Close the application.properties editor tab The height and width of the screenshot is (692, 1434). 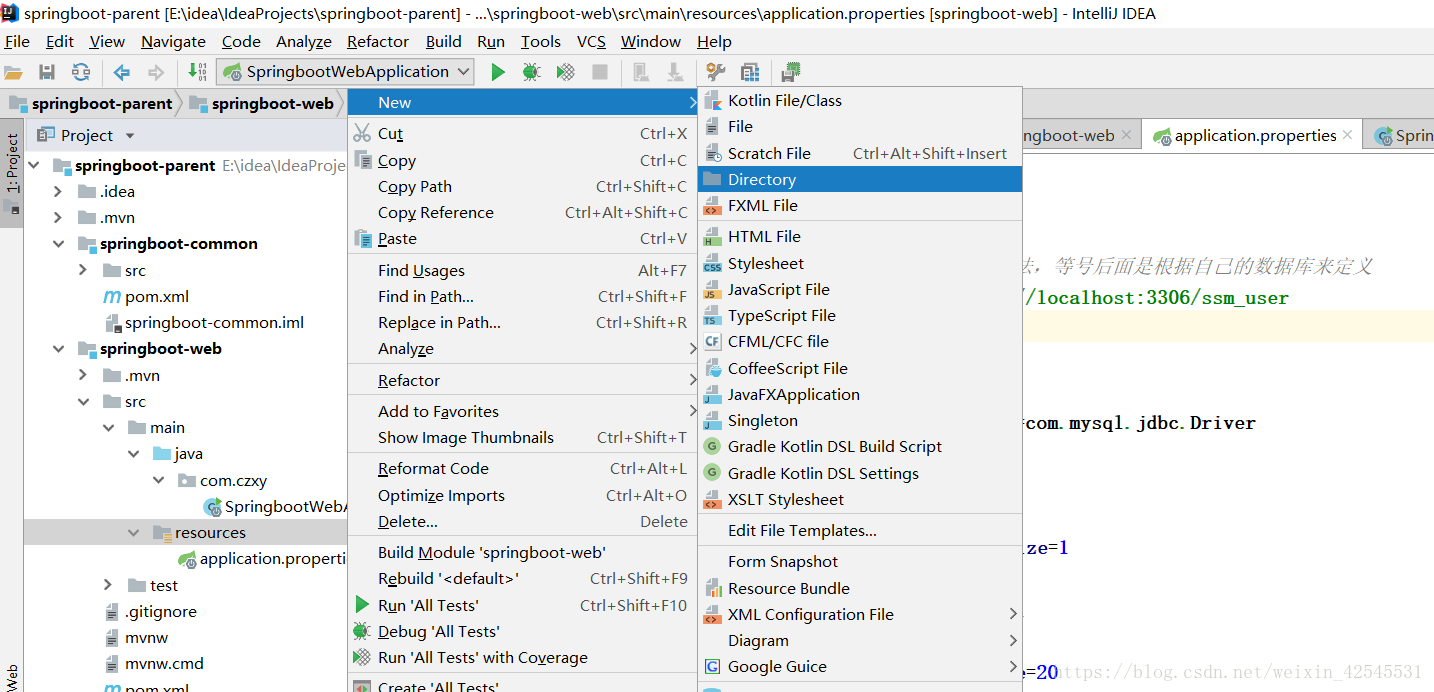coord(1348,135)
